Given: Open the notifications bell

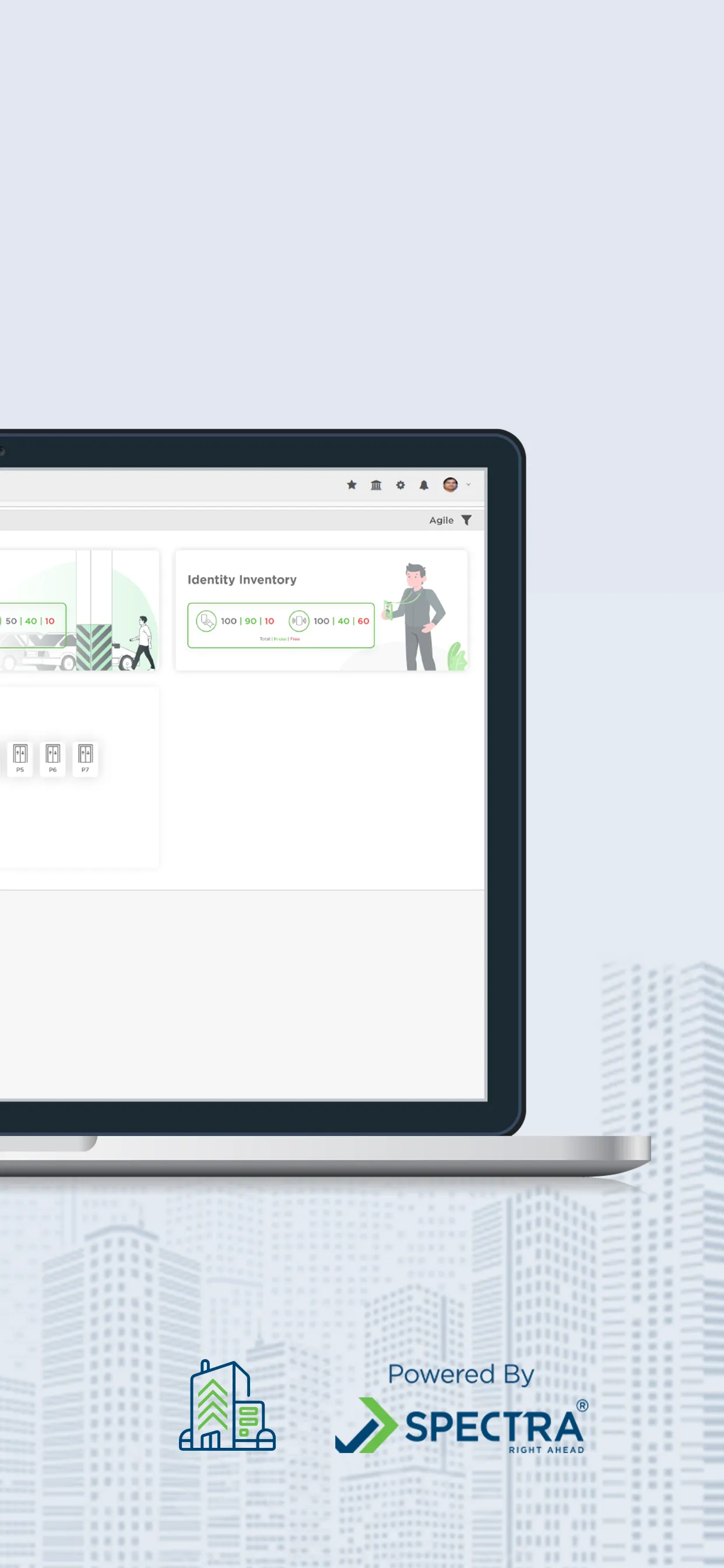Looking at the screenshot, I should (424, 485).
